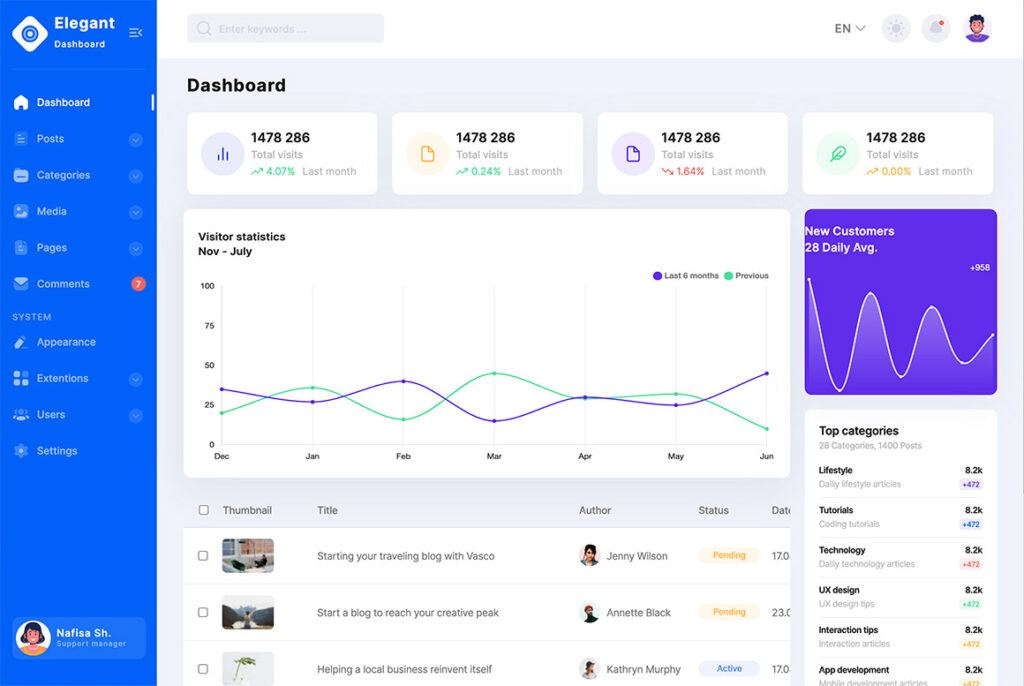The height and width of the screenshot is (686, 1024).
Task: Click the green feather icon in the 0.00% card
Action: (x=838, y=154)
